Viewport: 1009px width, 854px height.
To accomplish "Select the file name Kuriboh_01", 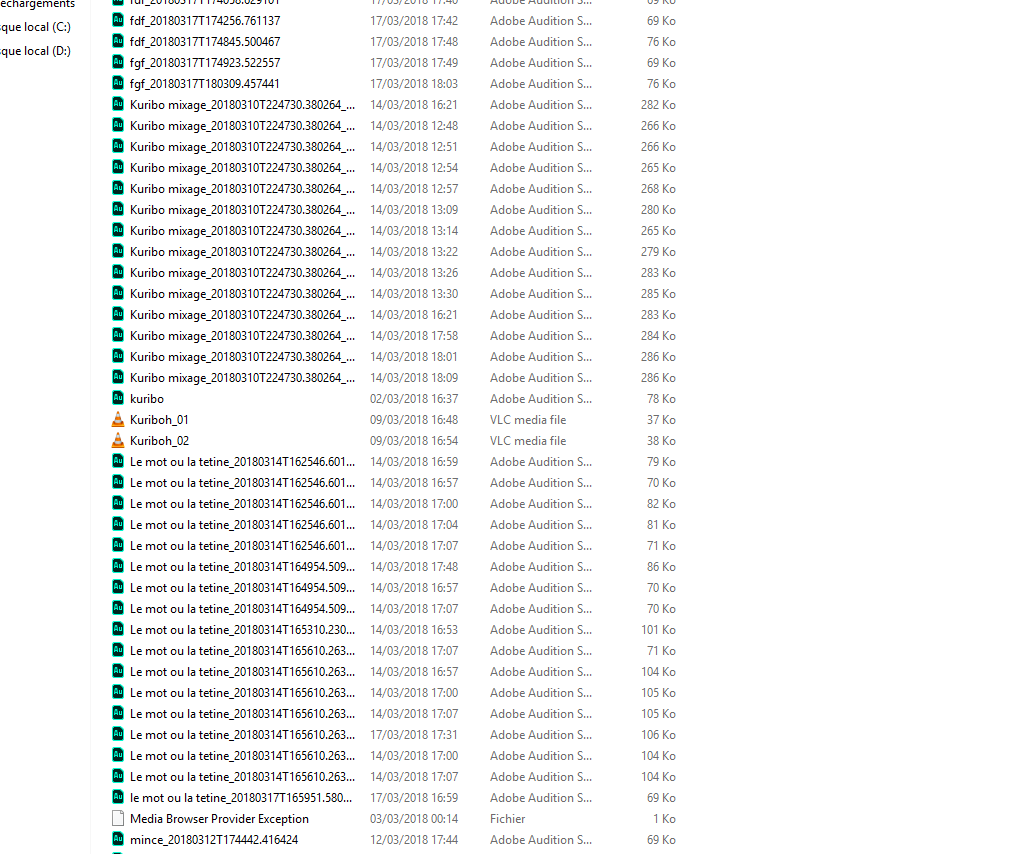I will (159, 420).
